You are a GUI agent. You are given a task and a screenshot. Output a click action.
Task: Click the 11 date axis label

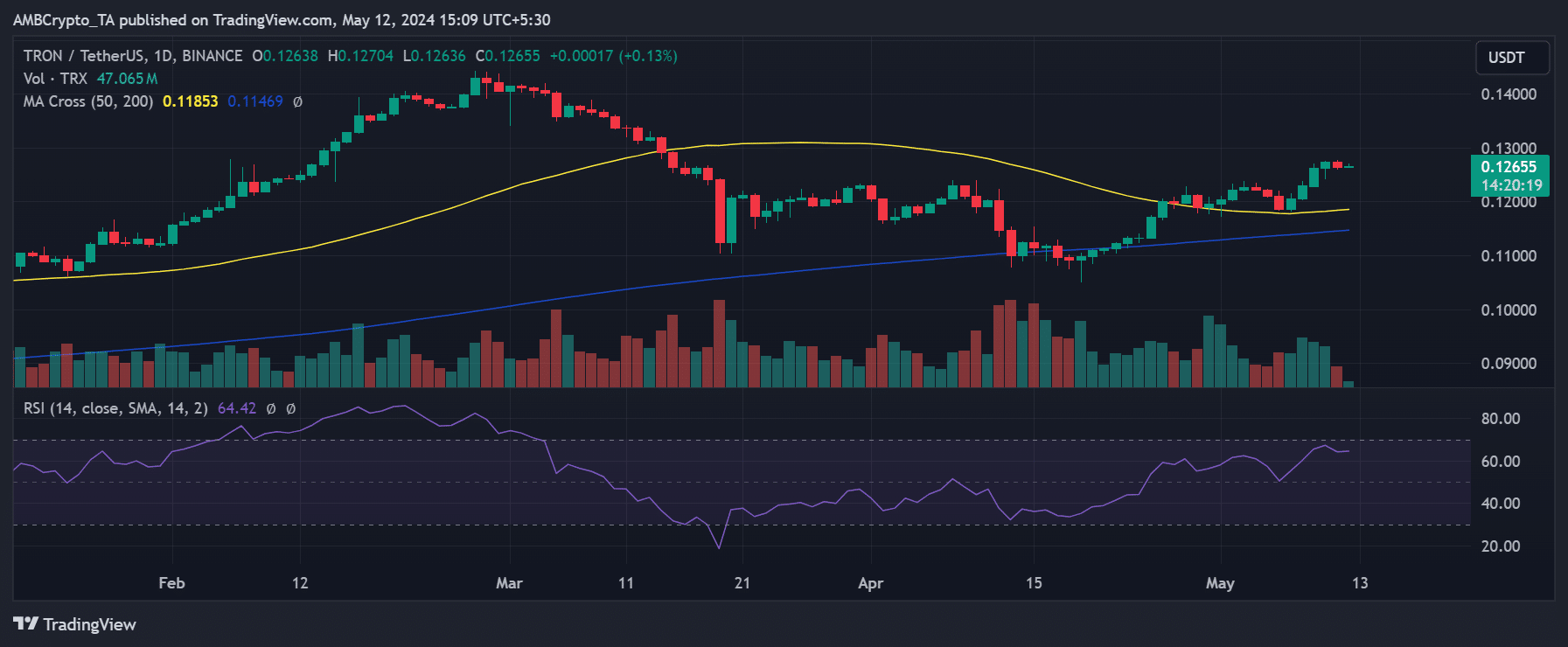coord(625,583)
